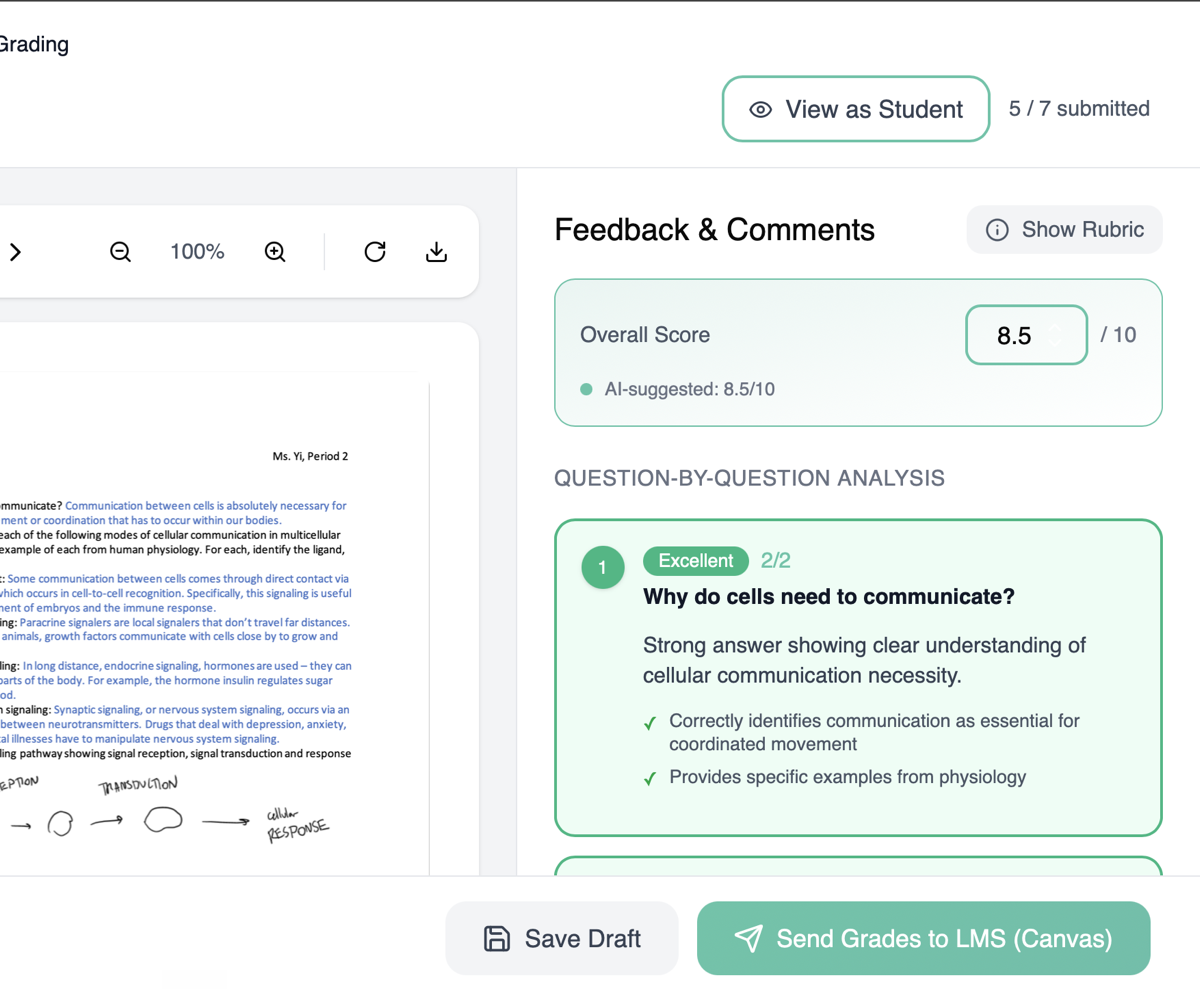
Task: Click the Feedback & Comments heading
Action: pyautogui.click(x=715, y=230)
